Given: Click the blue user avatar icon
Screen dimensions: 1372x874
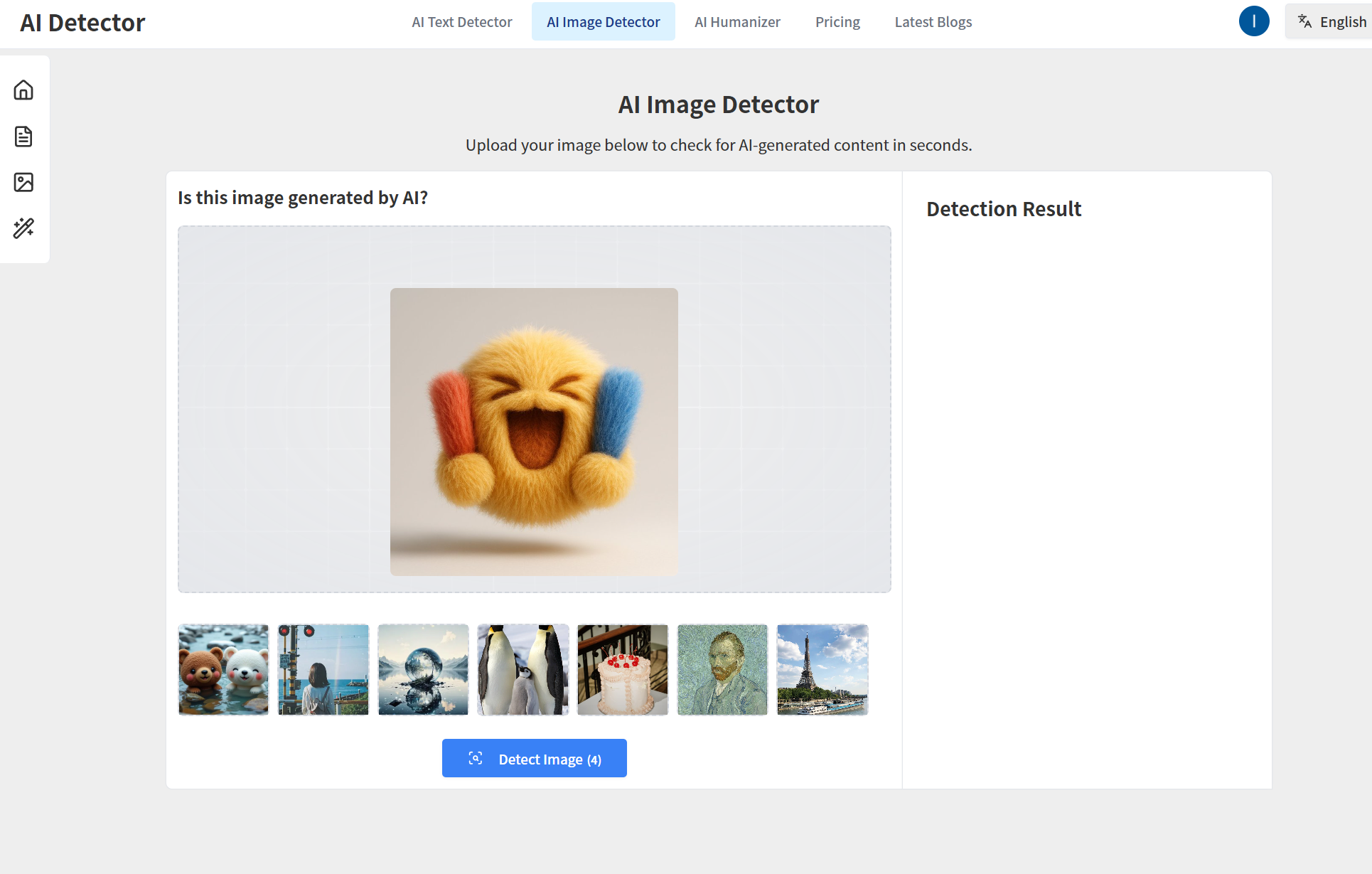Looking at the screenshot, I should click(1253, 21).
